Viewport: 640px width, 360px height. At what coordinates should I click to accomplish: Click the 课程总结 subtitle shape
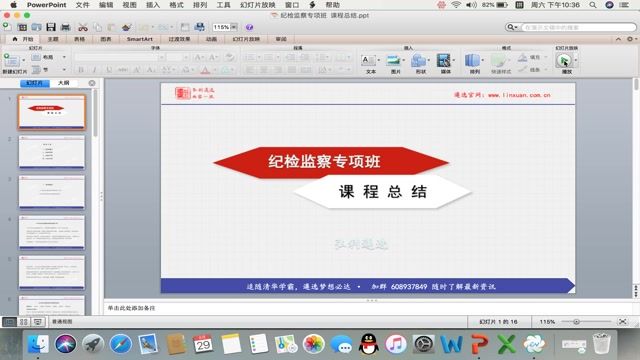tap(382, 192)
